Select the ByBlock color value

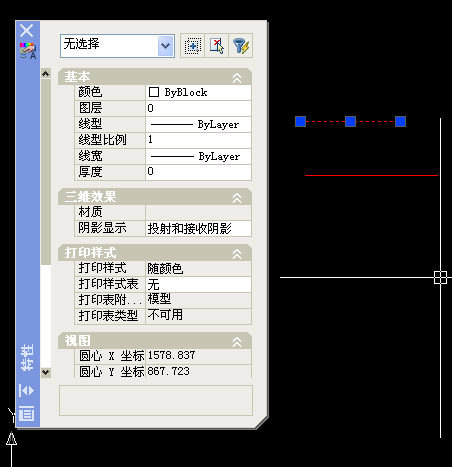pos(198,92)
